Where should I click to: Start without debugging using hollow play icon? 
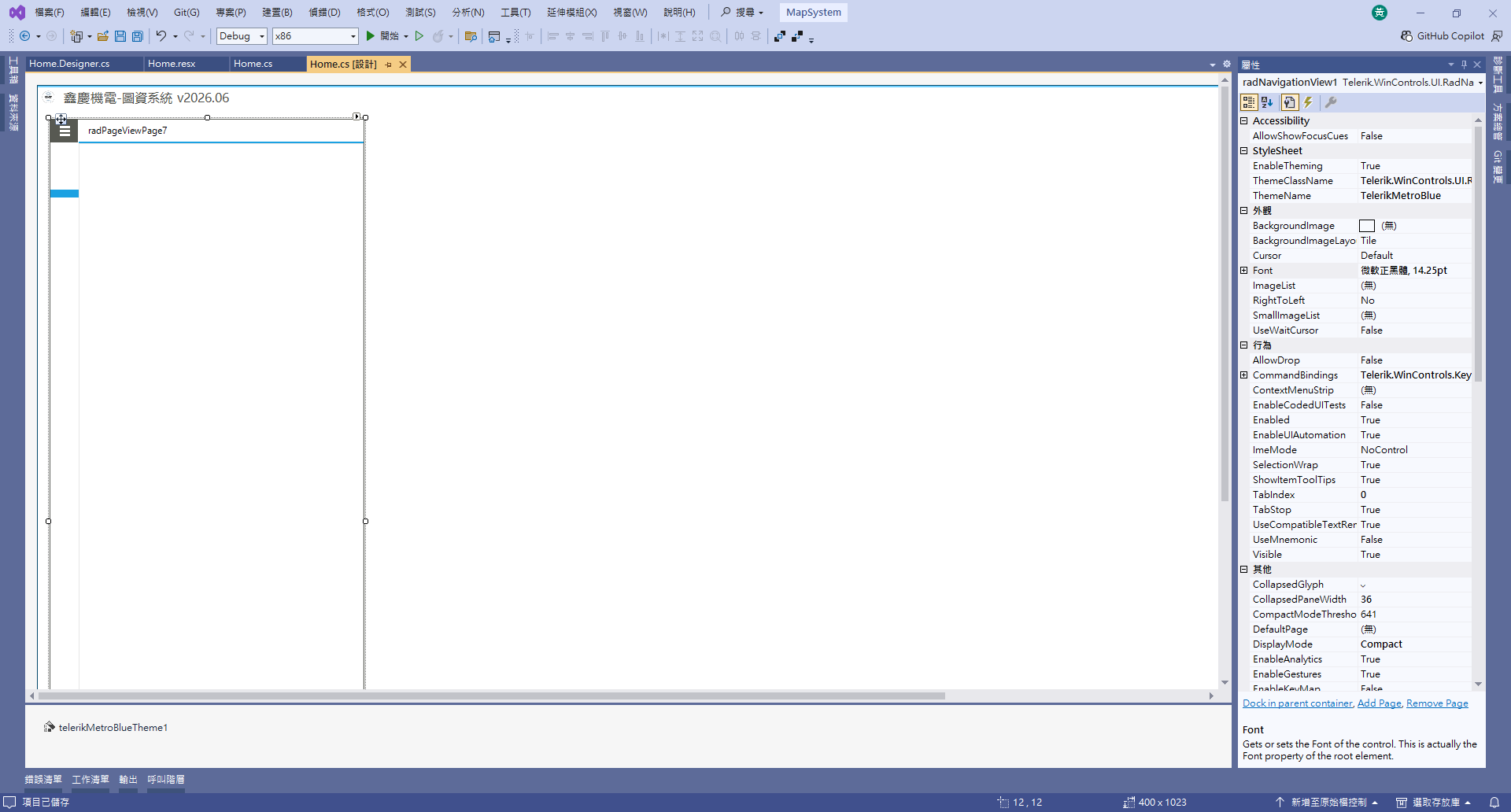click(419, 36)
